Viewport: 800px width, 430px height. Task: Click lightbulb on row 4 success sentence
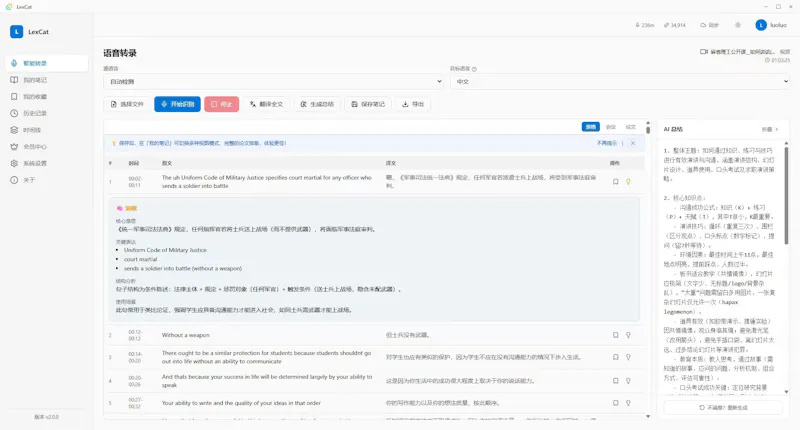point(629,381)
